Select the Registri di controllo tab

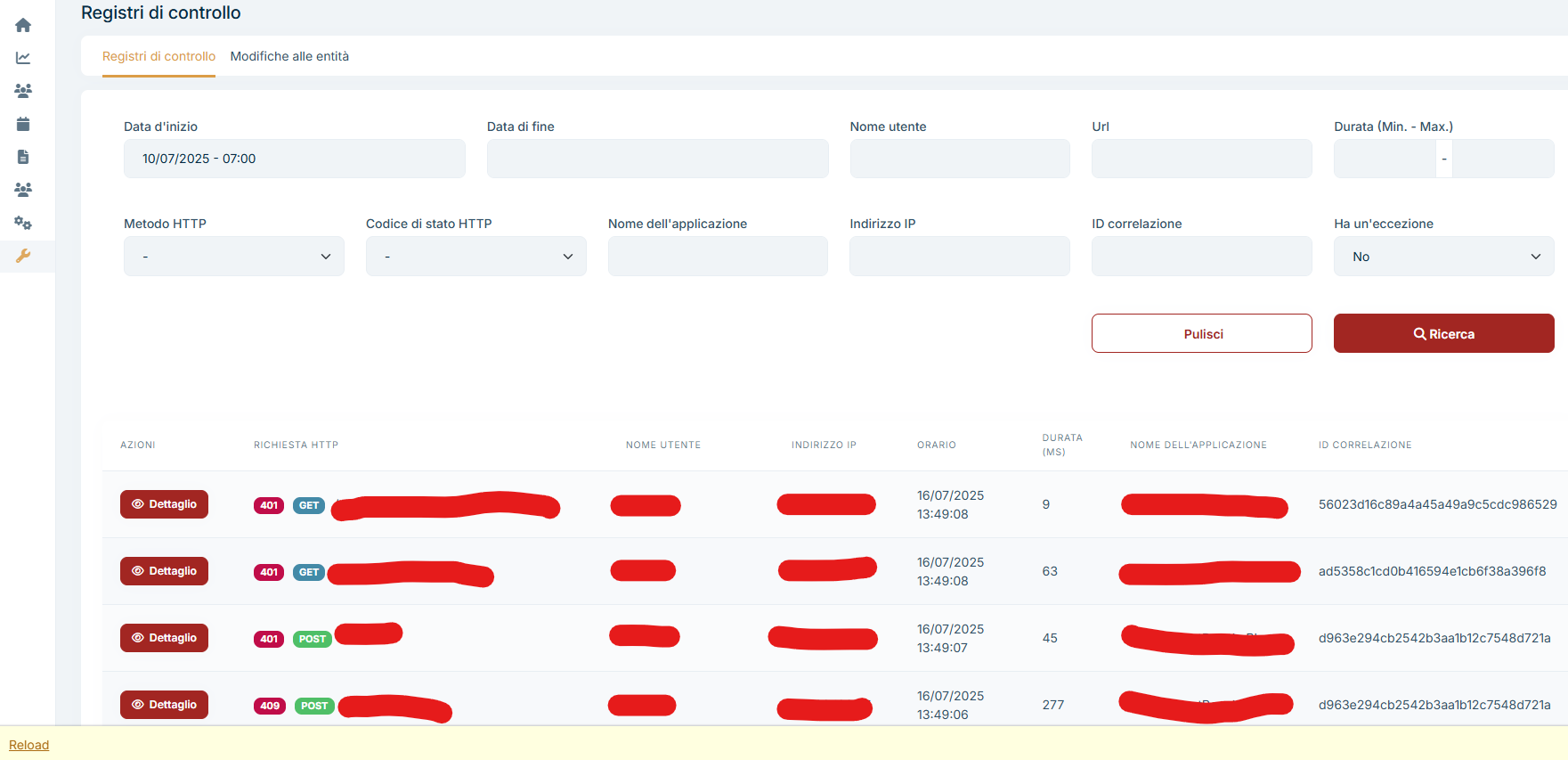coord(158,56)
